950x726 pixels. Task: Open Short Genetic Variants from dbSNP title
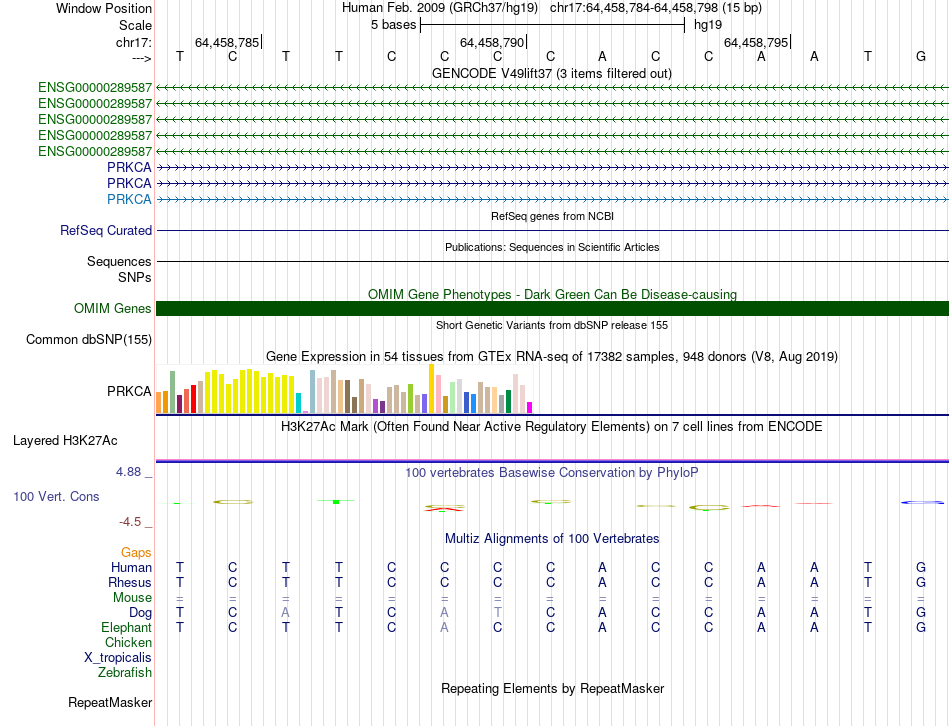[x=552, y=325]
